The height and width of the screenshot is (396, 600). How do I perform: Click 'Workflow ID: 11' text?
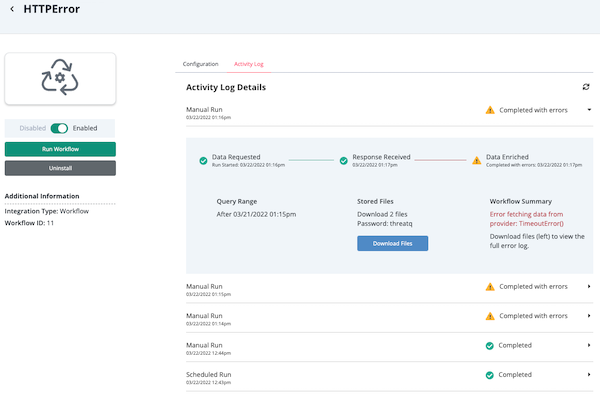click(29, 223)
